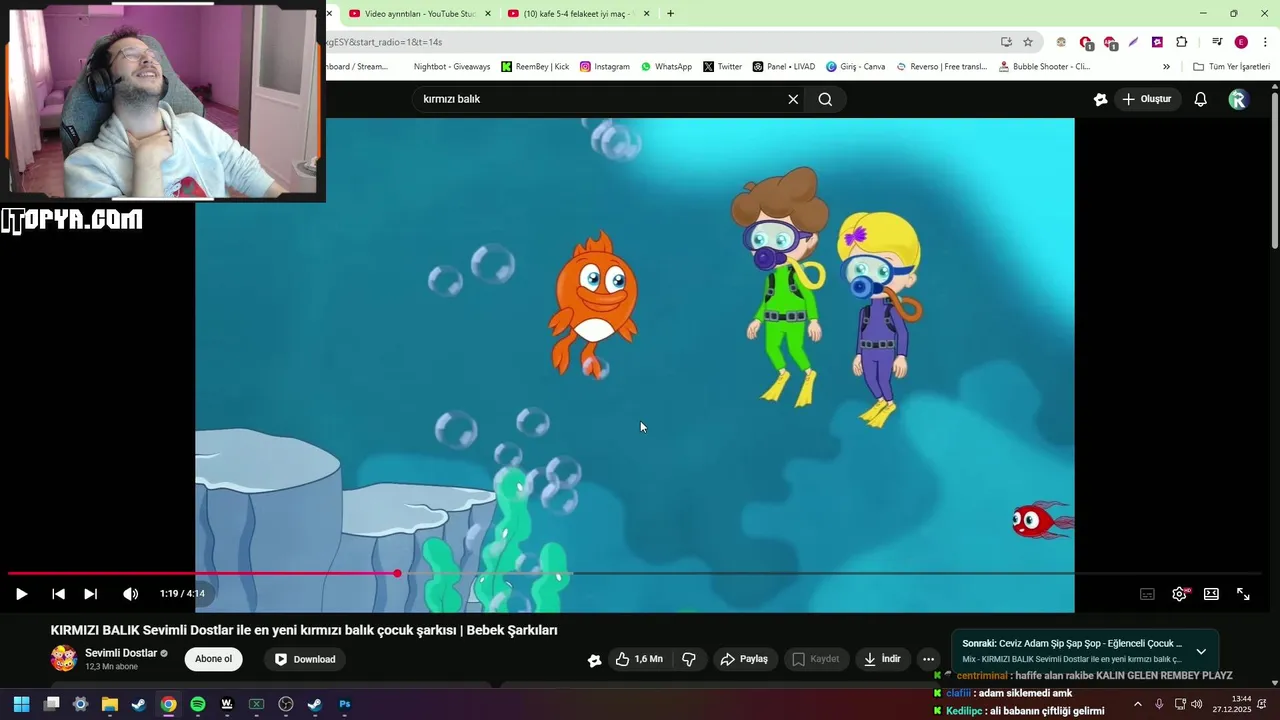Image resolution: width=1280 pixels, height=720 pixels.
Task: Save the video with Kaydet
Action: coord(816,659)
